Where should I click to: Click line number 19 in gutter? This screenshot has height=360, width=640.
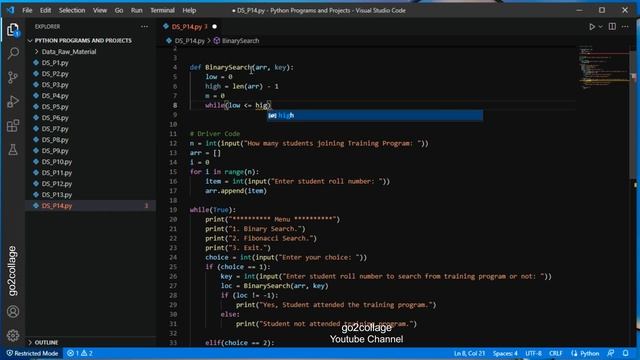pyautogui.click(x=173, y=210)
